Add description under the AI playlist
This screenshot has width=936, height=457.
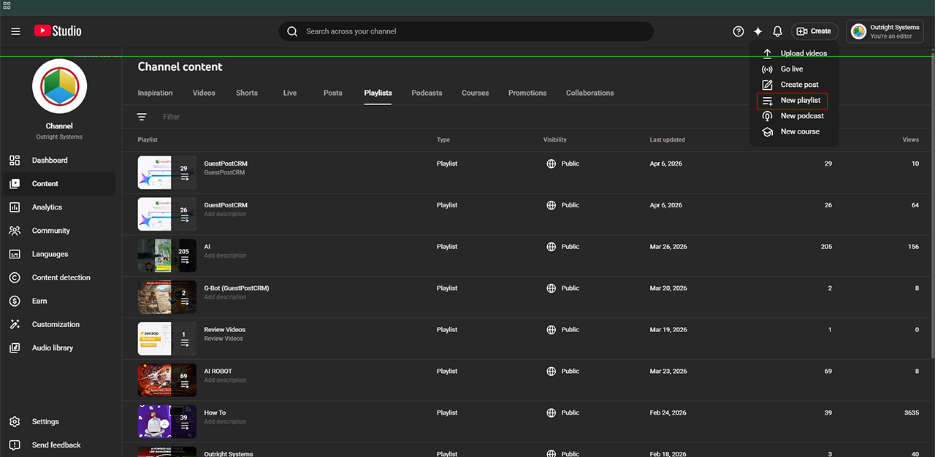tap(225, 256)
